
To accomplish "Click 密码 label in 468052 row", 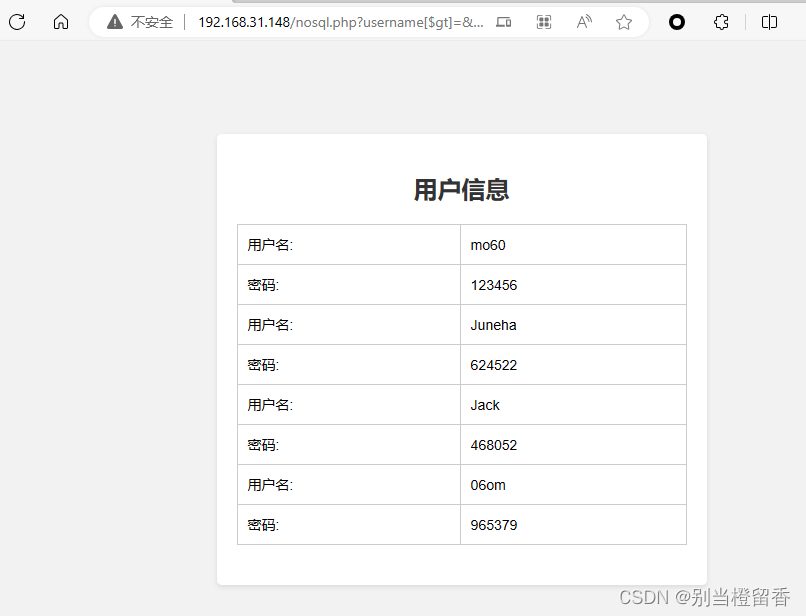I will click(x=263, y=445).
